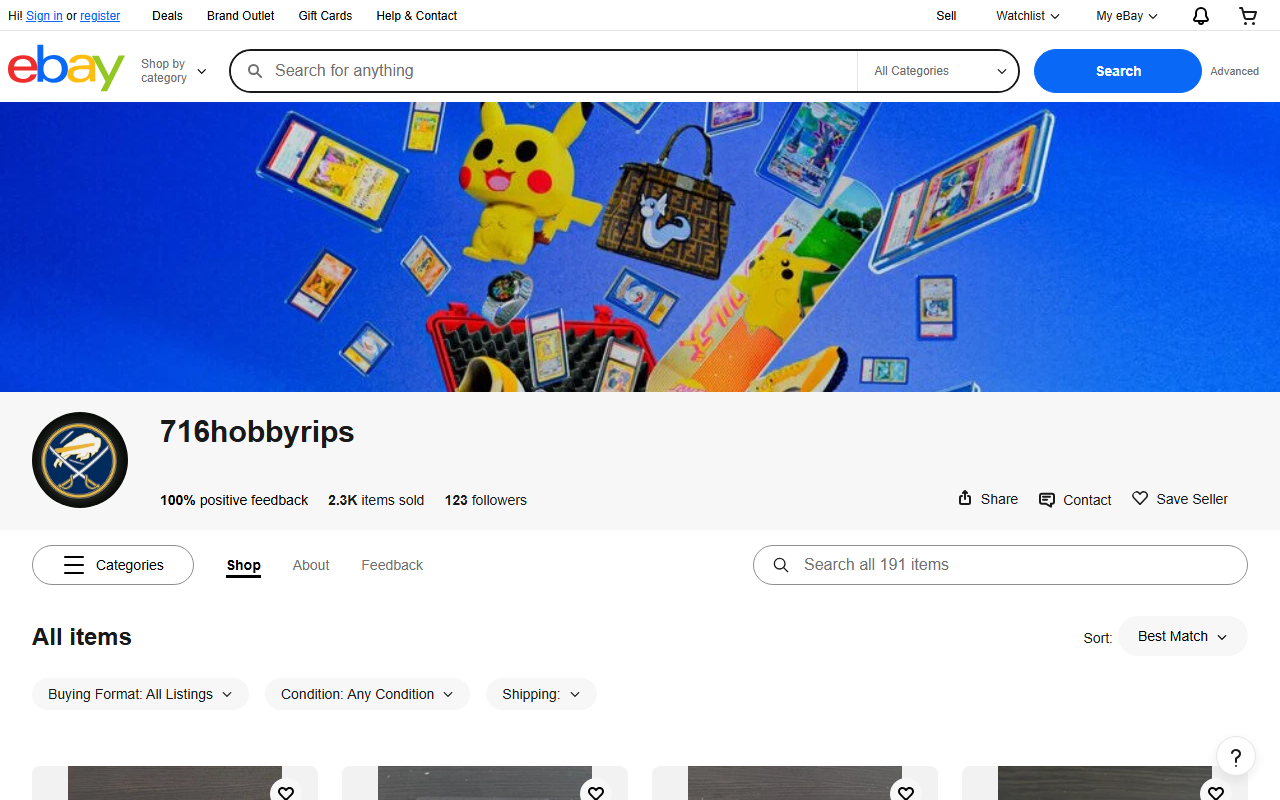Click the help question mark button
1280x800 pixels.
pyautogui.click(x=1236, y=757)
